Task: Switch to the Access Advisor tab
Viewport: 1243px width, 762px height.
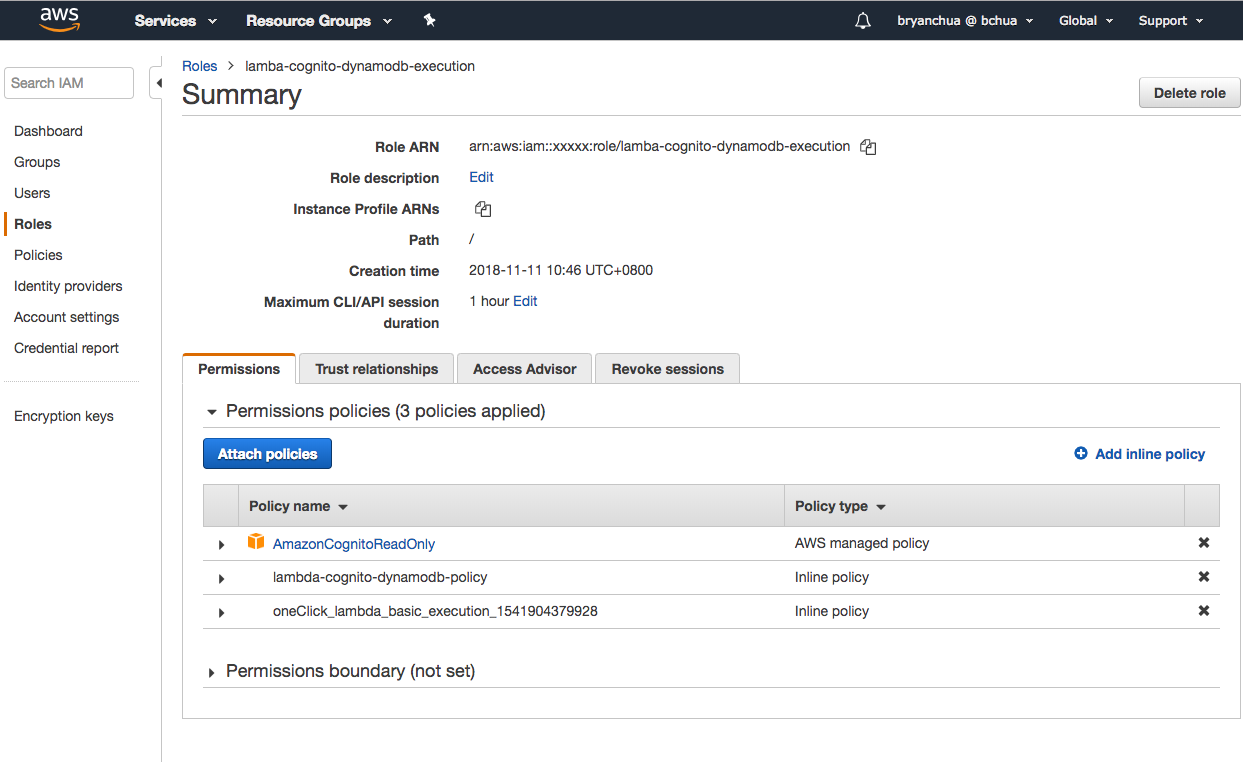Action: tap(525, 369)
